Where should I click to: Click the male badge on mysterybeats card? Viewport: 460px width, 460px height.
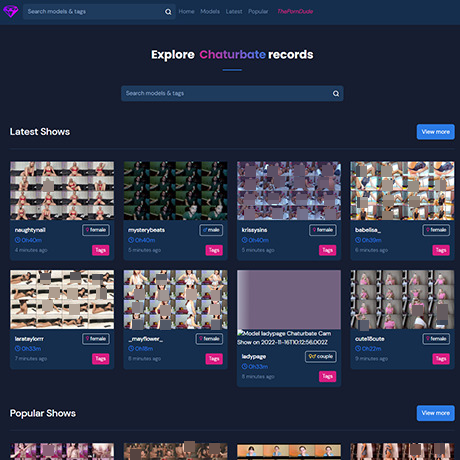click(x=211, y=230)
